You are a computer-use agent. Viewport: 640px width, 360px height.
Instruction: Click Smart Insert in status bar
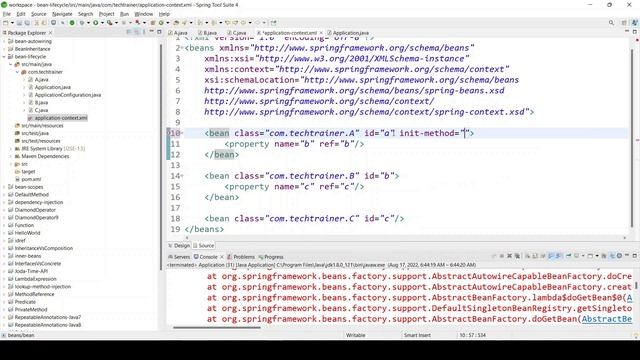pos(417,335)
